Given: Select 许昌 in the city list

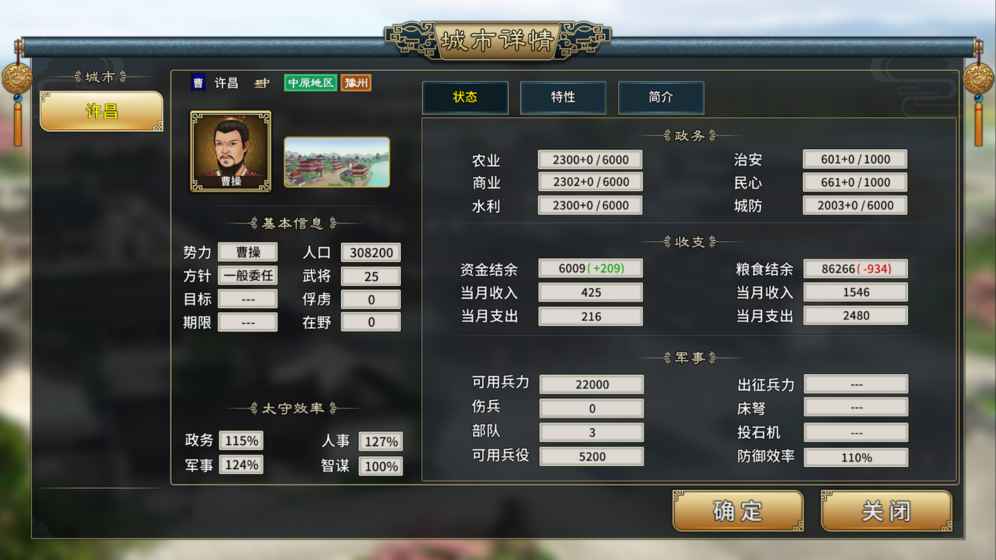Looking at the screenshot, I should 102,111.
